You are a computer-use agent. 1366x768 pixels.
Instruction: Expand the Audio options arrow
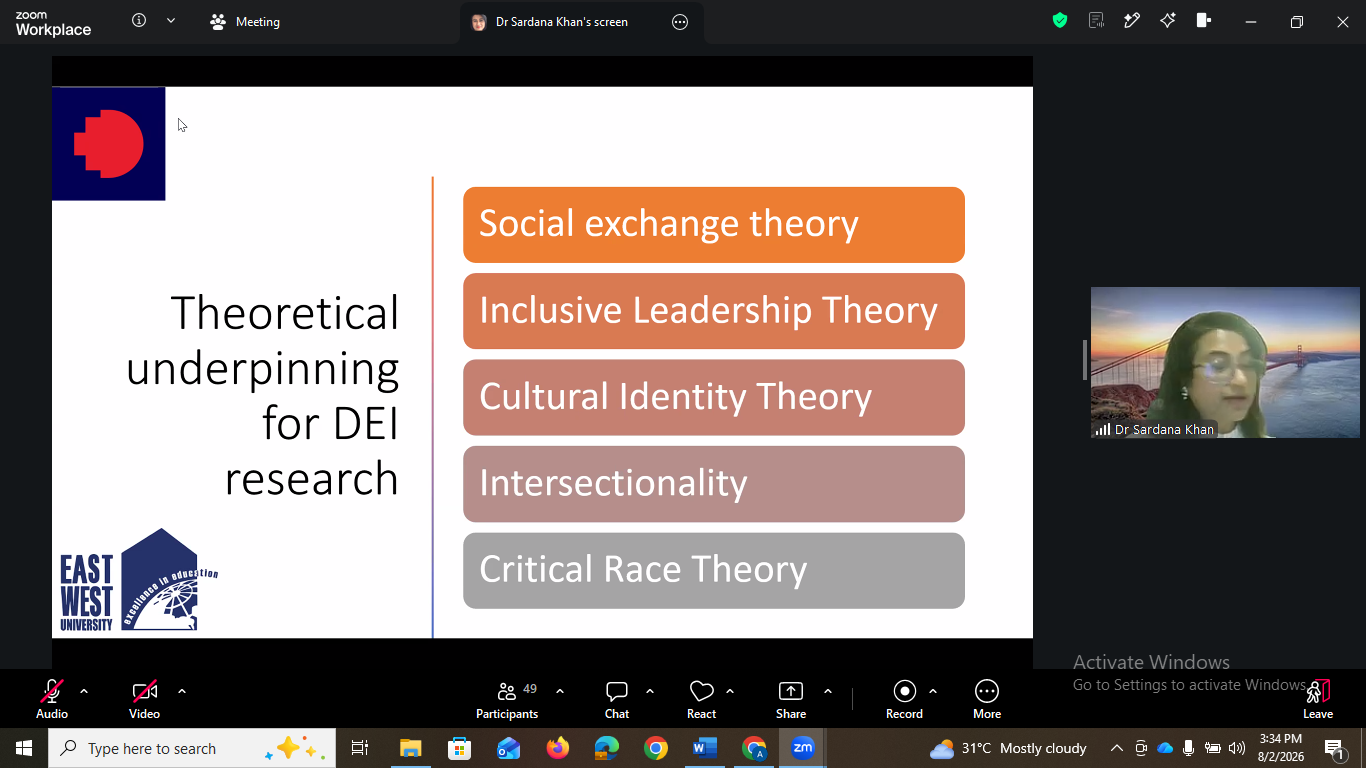coord(84,691)
